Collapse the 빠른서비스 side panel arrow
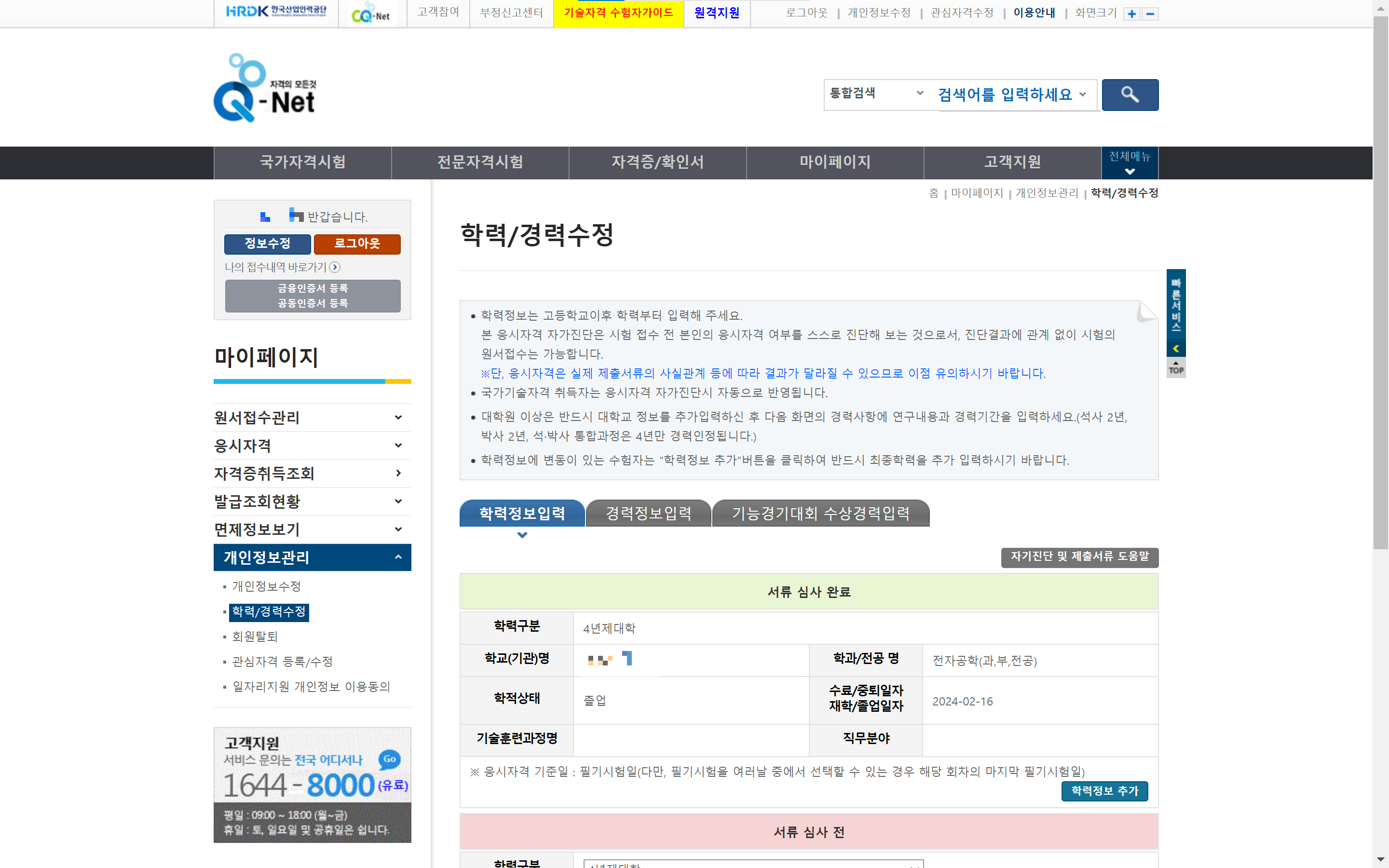The width and height of the screenshot is (1389, 868). coord(1175,349)
